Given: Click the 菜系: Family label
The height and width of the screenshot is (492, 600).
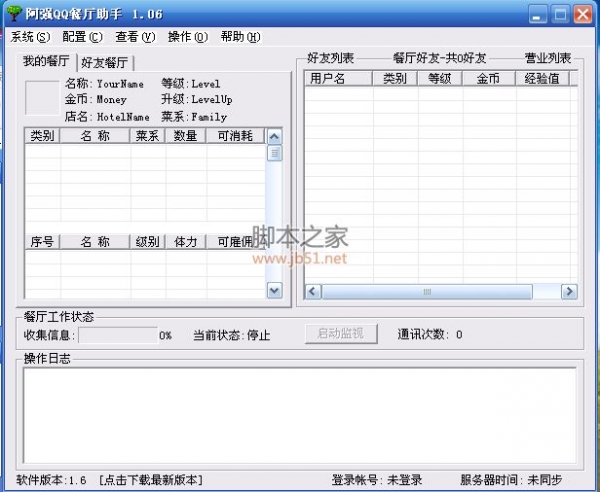Looking at the screenshot, I should tap(194, 116).
